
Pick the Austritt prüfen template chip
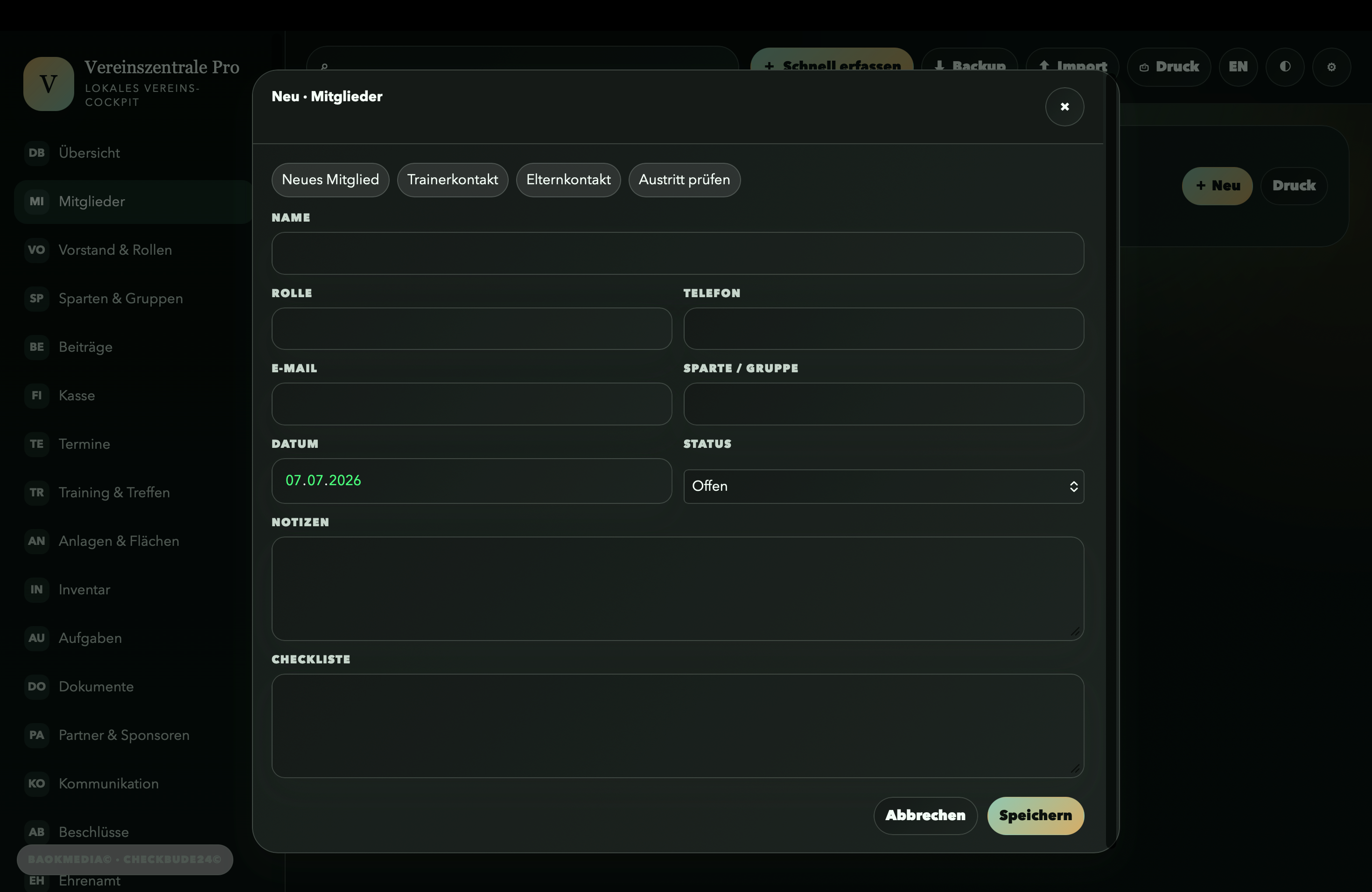click(684, 180)
